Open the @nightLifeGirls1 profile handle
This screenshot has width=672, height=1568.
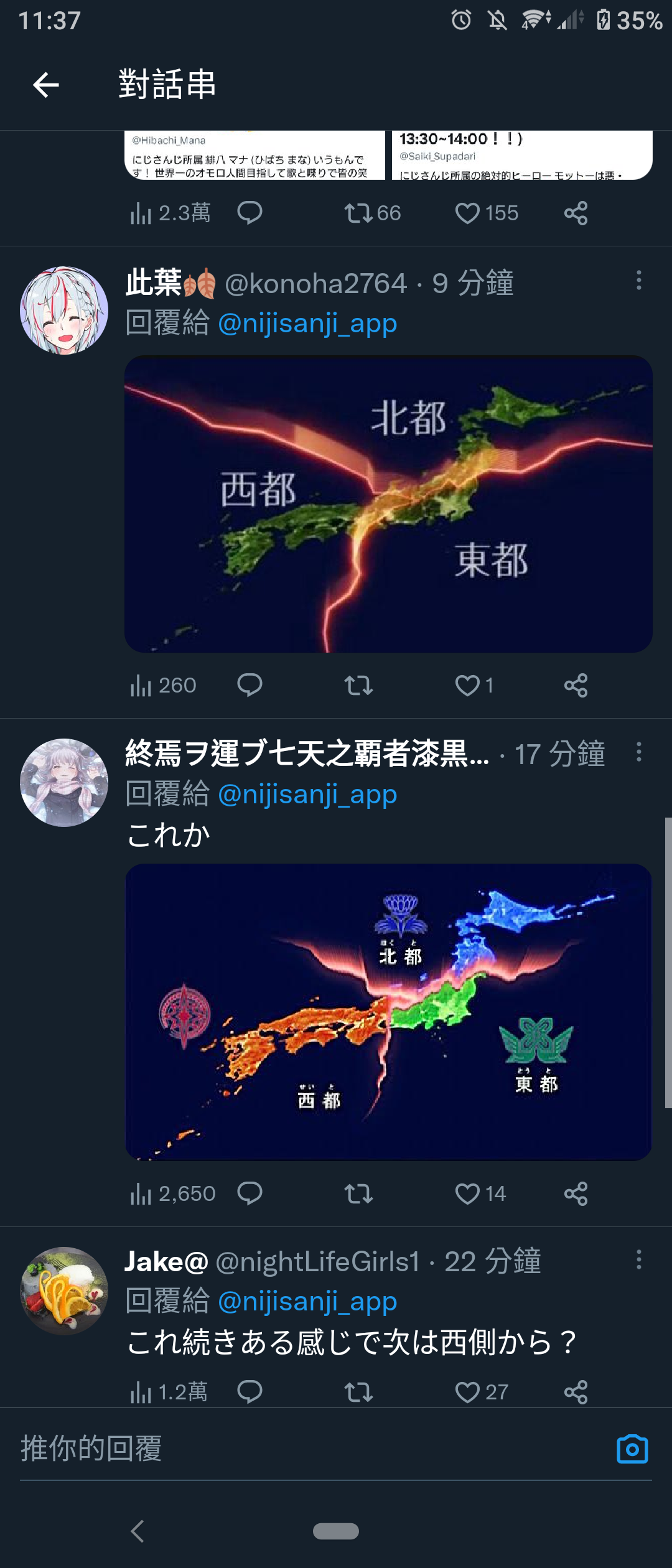tap(317, 1262)
